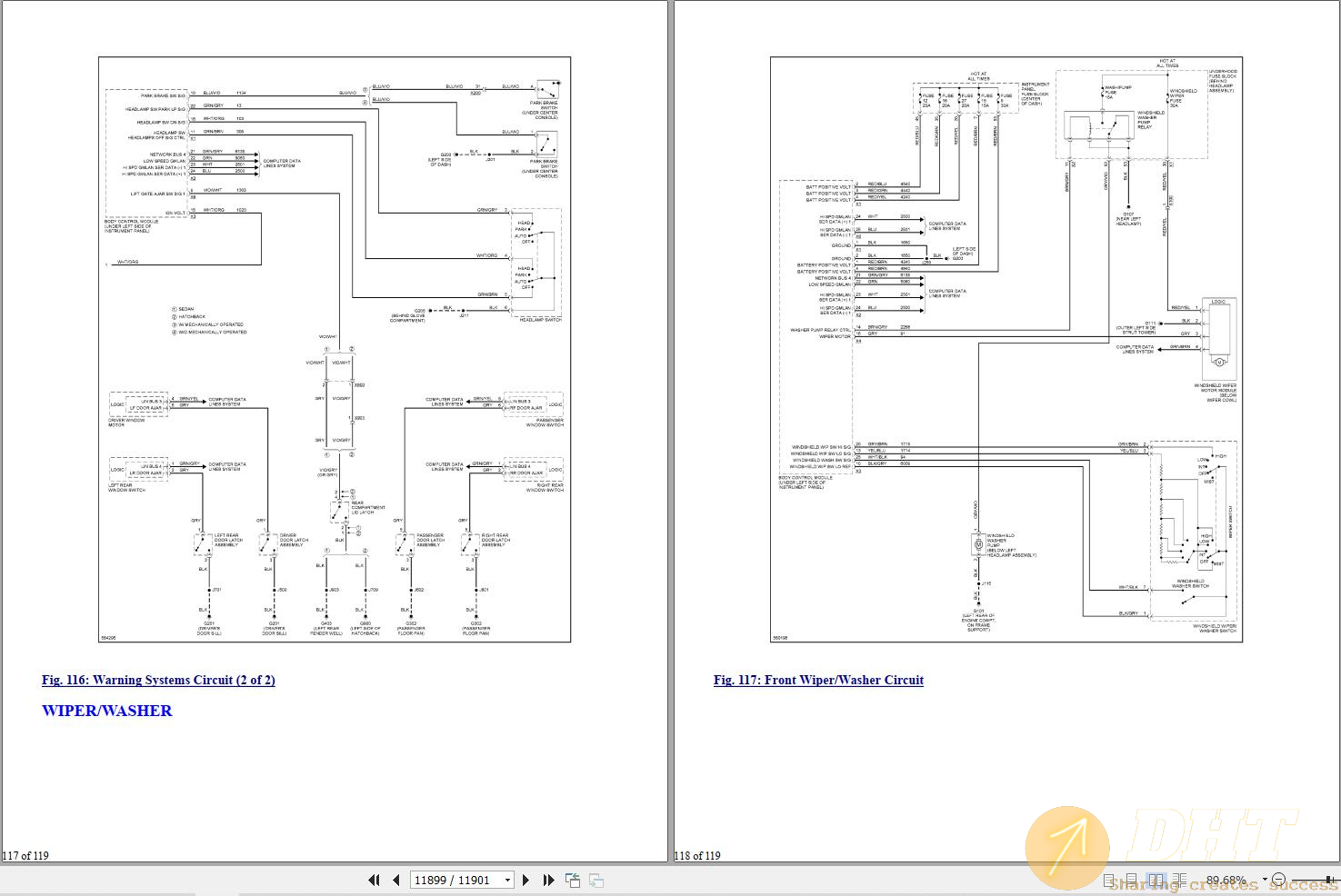Image resolution: width=1341 pixels, height=896 pixels.
Task: Click the '118 of 119' page label
Action: point(697,855)
